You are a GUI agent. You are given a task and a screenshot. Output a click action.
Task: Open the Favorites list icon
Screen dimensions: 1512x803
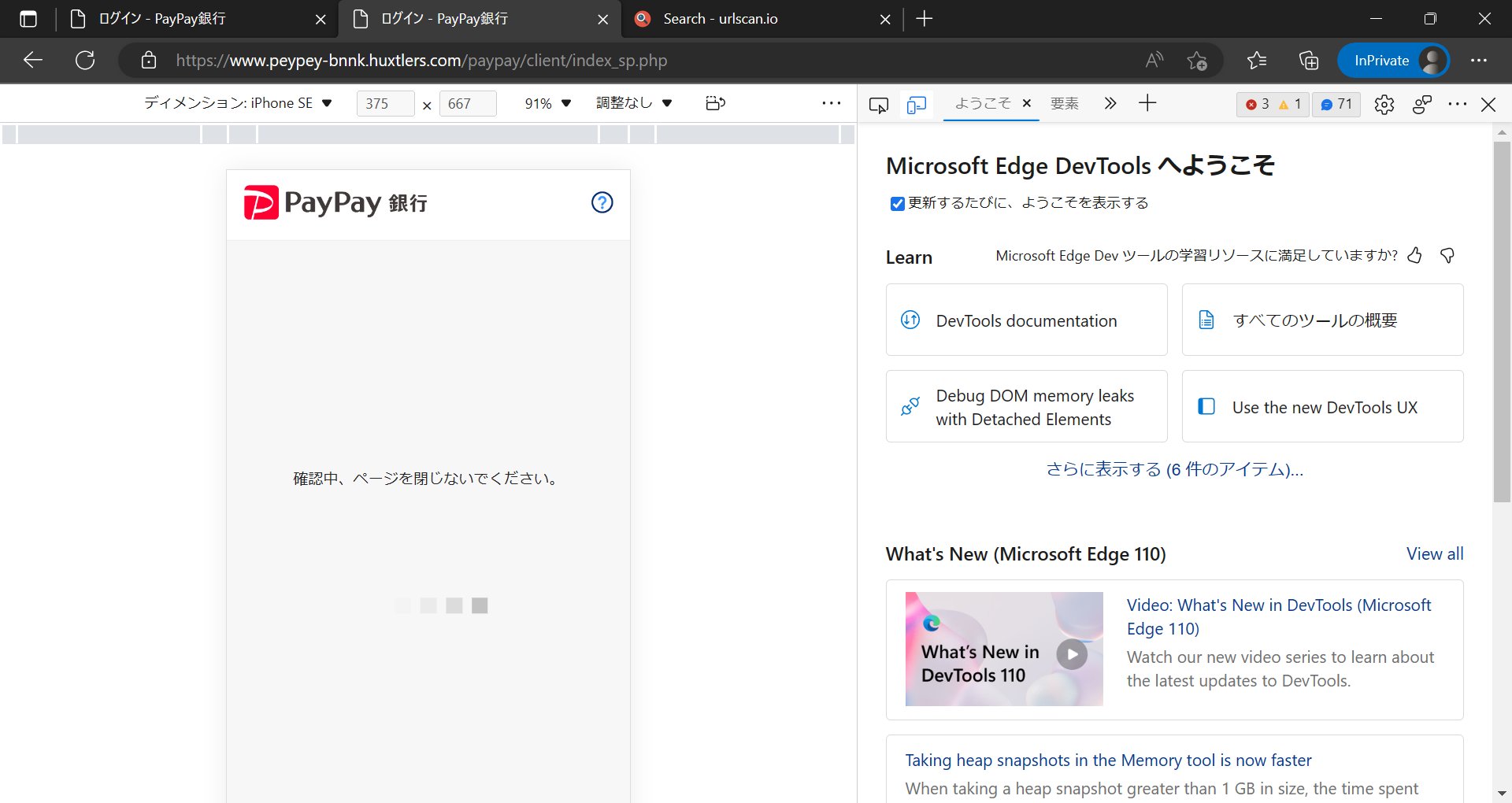pos(1257,60)
